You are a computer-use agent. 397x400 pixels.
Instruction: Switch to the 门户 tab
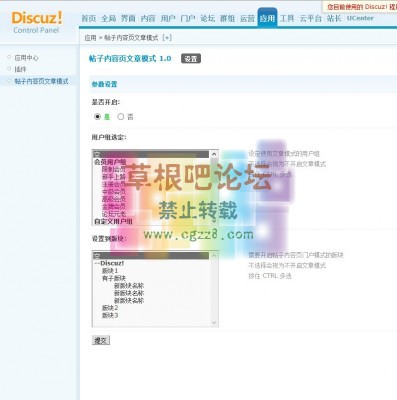tap(188, 19)
